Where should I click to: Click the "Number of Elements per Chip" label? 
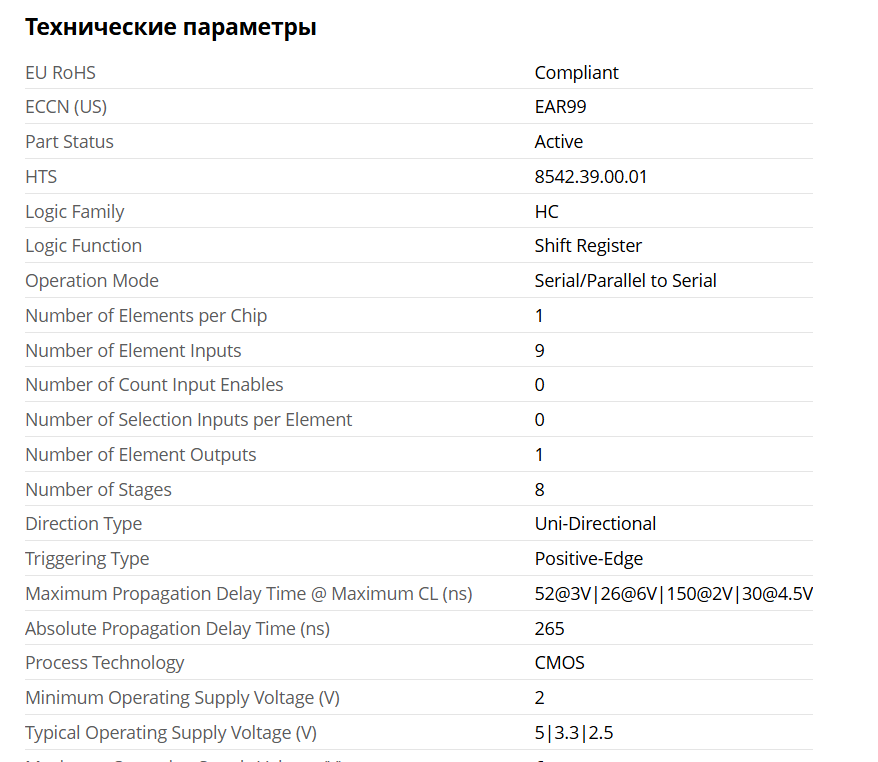[x=146, y=316]
